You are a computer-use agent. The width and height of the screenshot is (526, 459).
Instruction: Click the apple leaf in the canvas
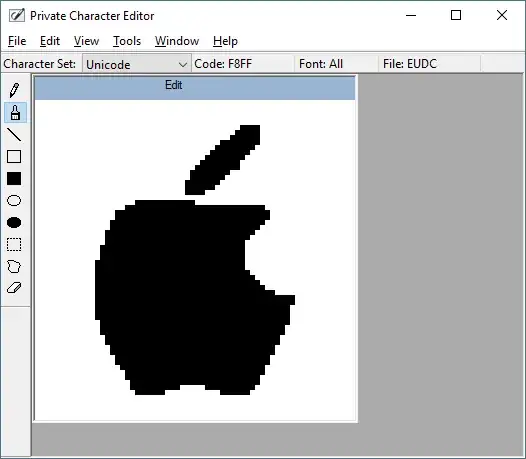(x=223, y=160)
